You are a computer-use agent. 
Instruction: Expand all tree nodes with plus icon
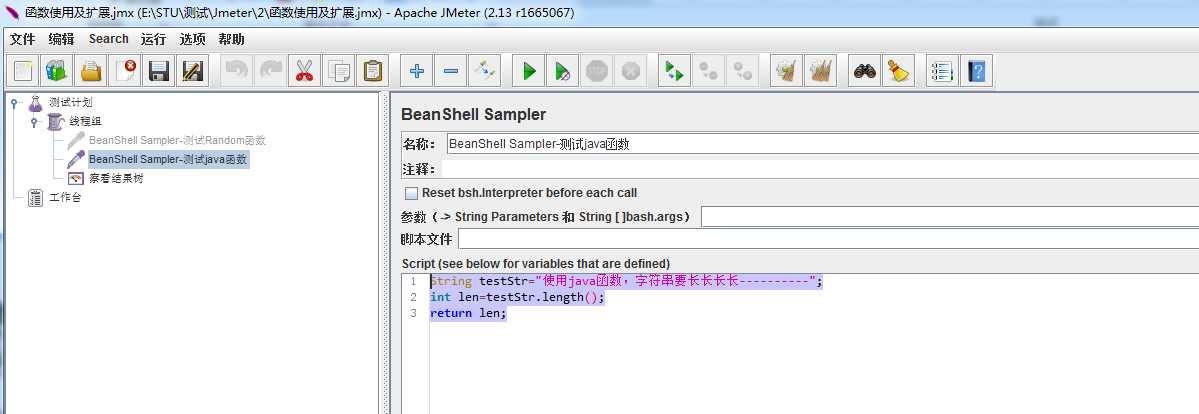point(417,71)
